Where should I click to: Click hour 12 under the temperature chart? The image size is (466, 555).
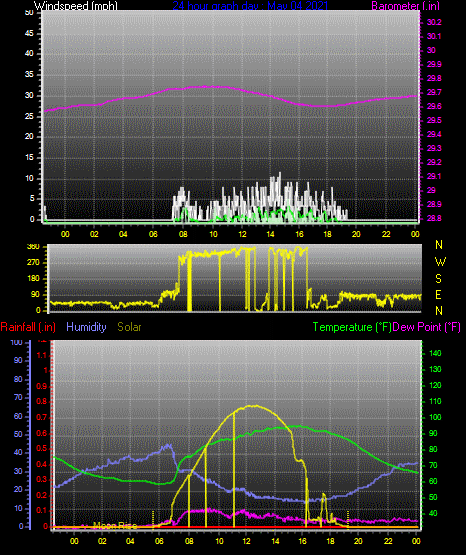coord(246,541)
